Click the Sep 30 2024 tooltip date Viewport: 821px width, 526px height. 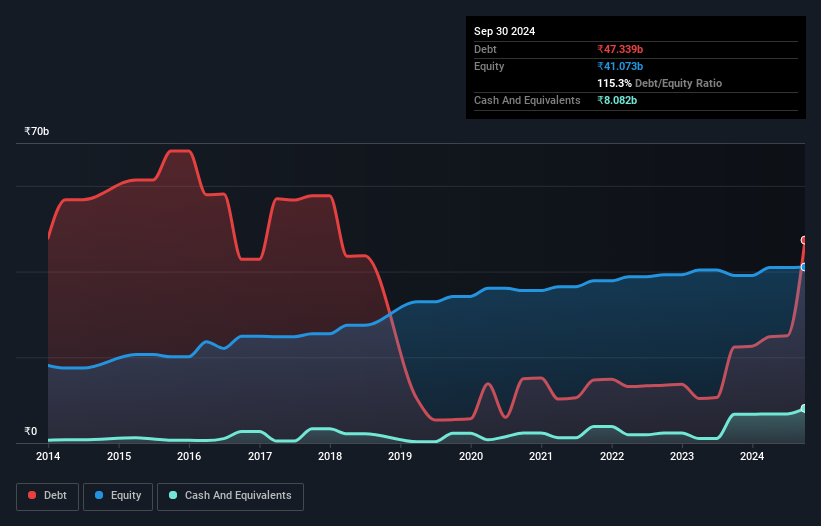click(504, 31)
